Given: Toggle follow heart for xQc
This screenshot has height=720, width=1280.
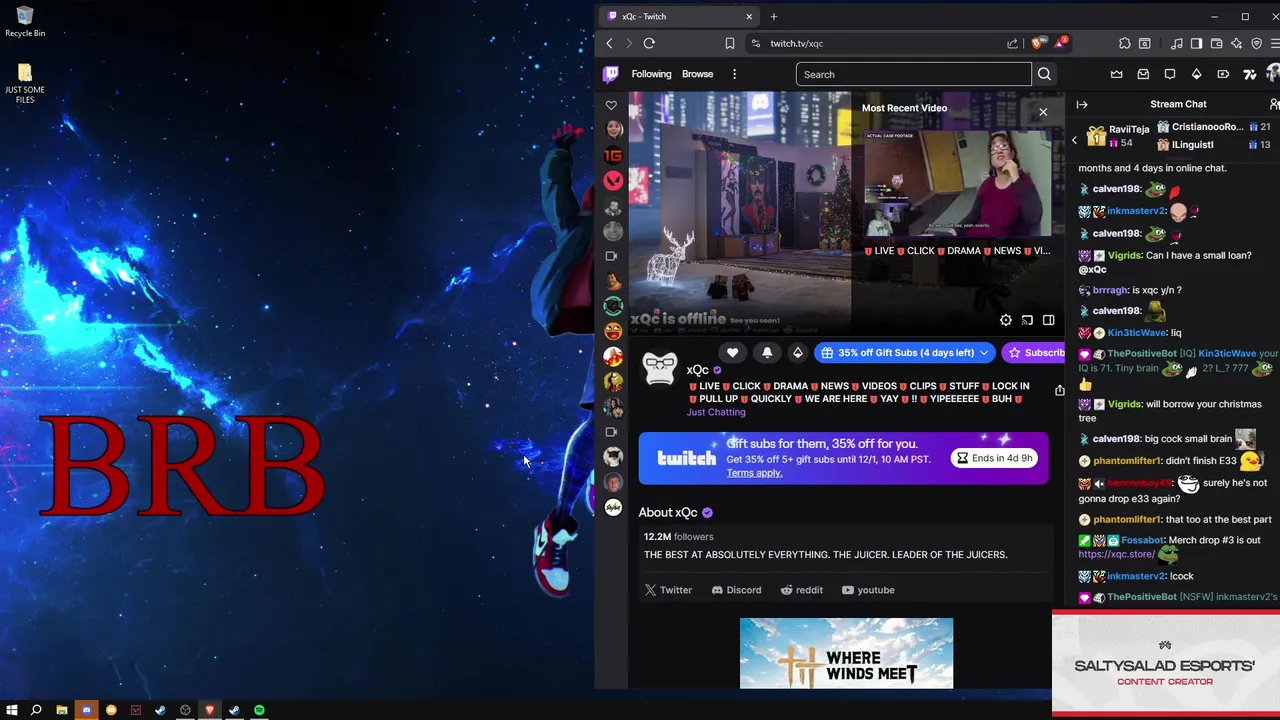Looking at the screenshot, I should pyautogui.click(x=732, y=352).
